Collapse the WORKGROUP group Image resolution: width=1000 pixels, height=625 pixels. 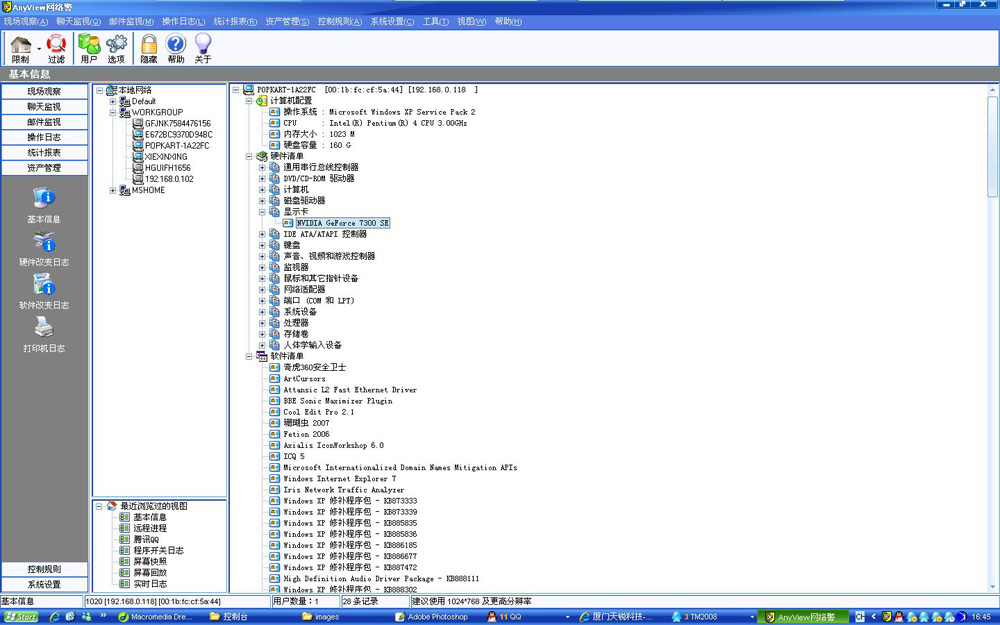click(113, 112)
